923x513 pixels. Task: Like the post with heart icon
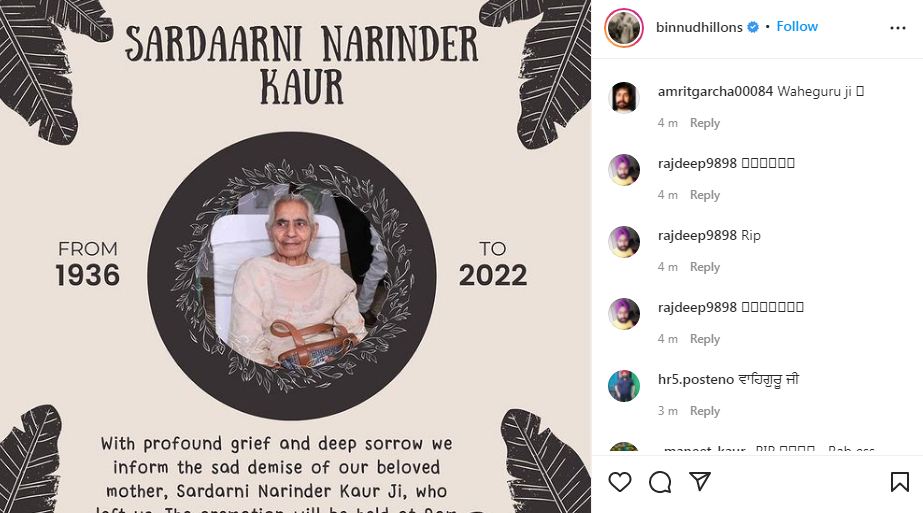pyautogui.click(x=620, y=482)
